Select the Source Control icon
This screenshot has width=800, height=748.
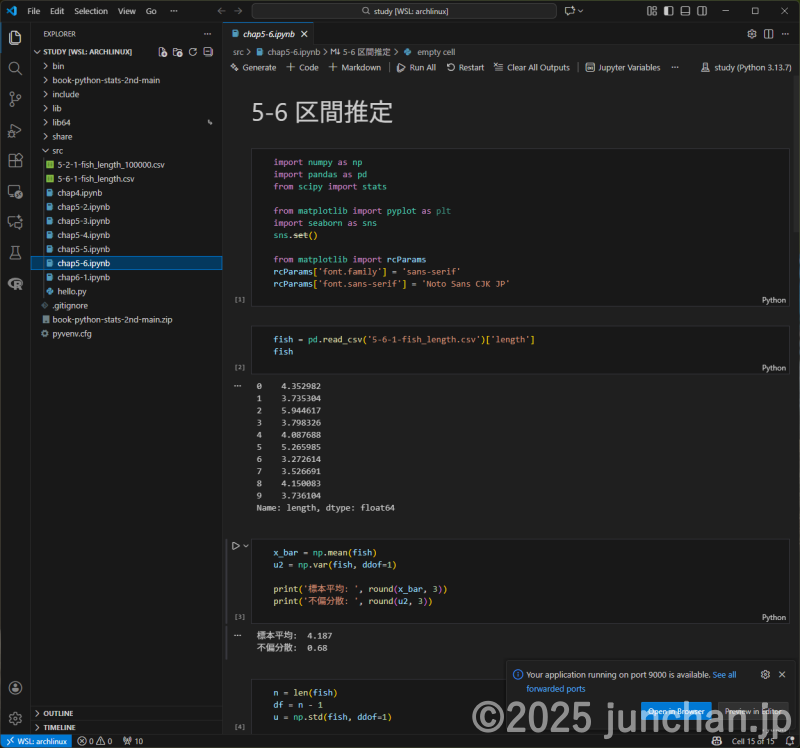[x=14, y=100]
